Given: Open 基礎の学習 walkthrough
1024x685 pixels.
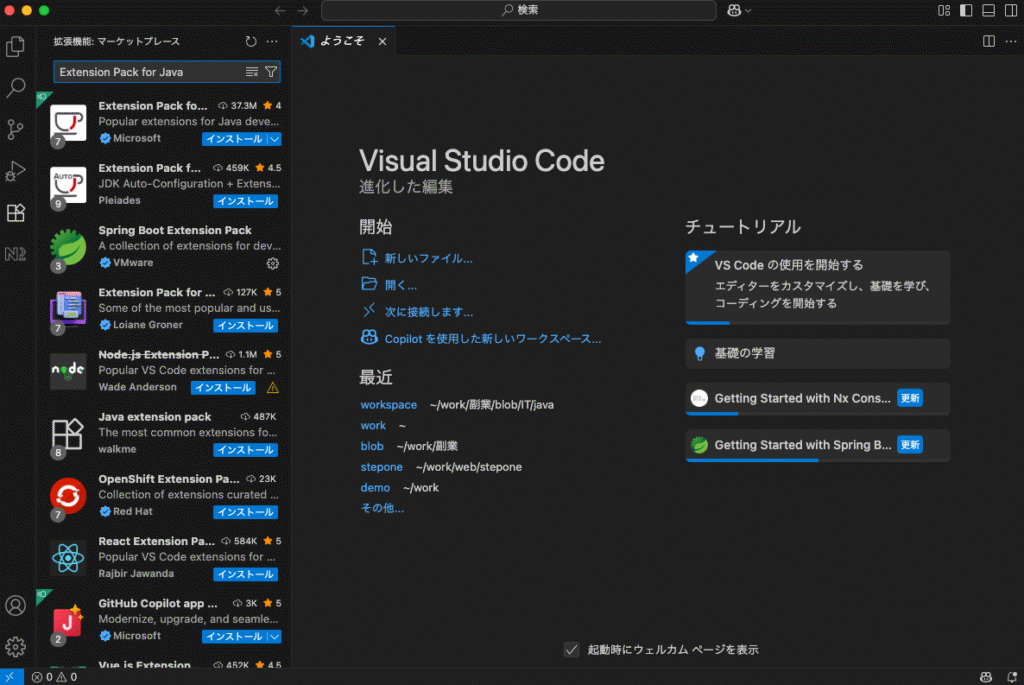Looking at the screenshot, I should pos(818,353).
